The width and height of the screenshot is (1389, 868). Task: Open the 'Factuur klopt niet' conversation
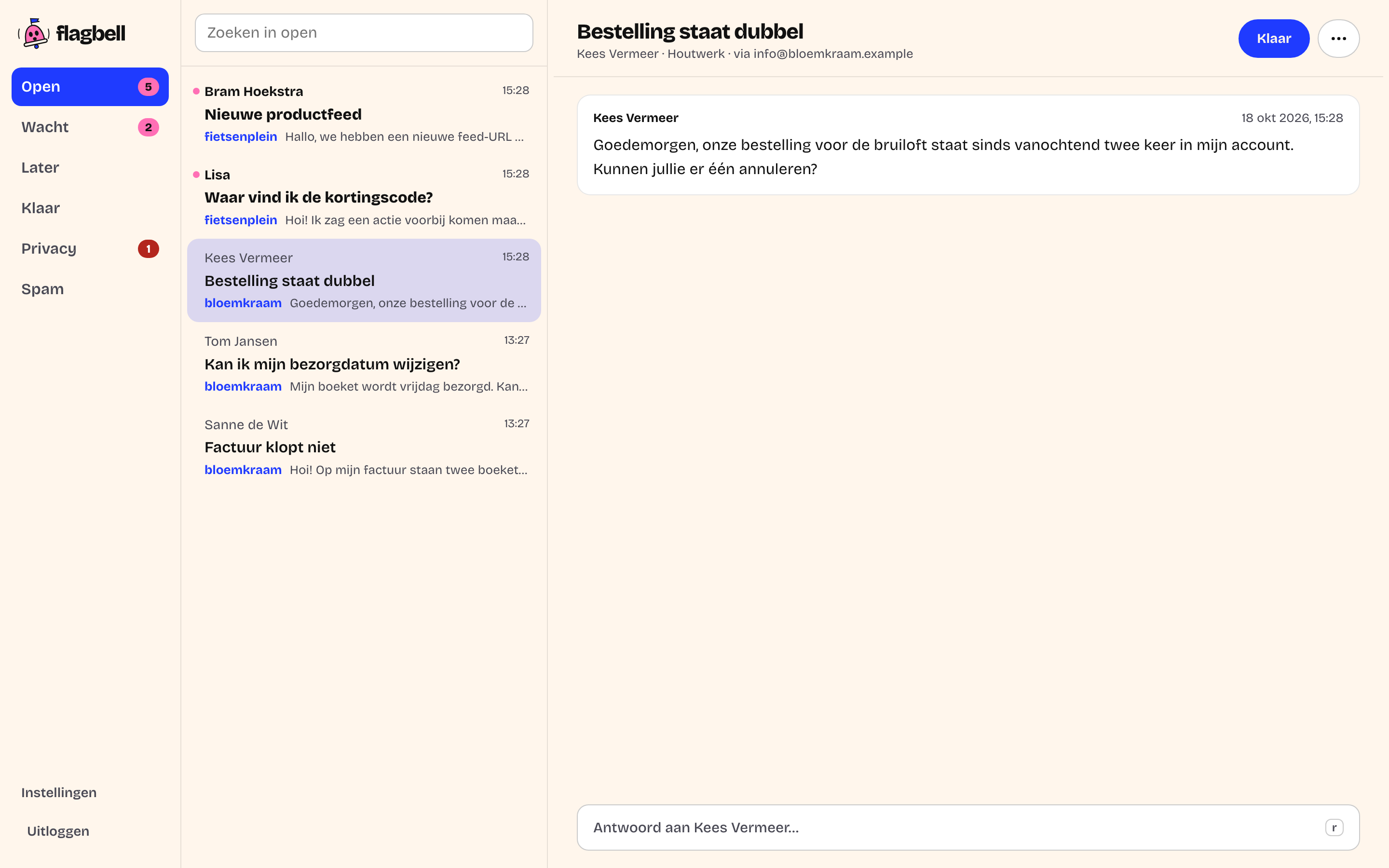pyautogui.click(x=364, y=447)
